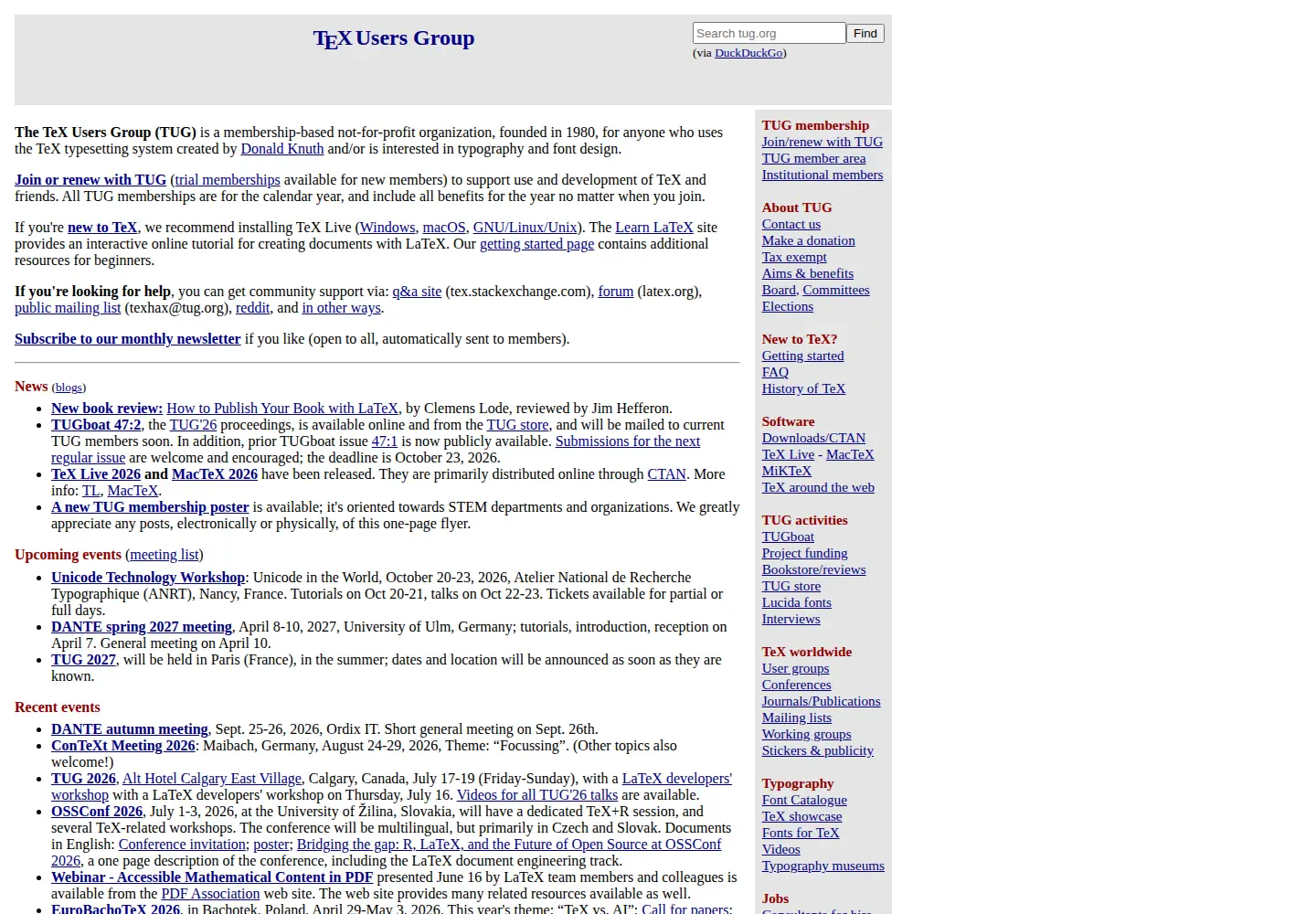The image size is (1316, 914).
Task: Open the GNU/Linux/Unix install link
Action: point(525,228)
